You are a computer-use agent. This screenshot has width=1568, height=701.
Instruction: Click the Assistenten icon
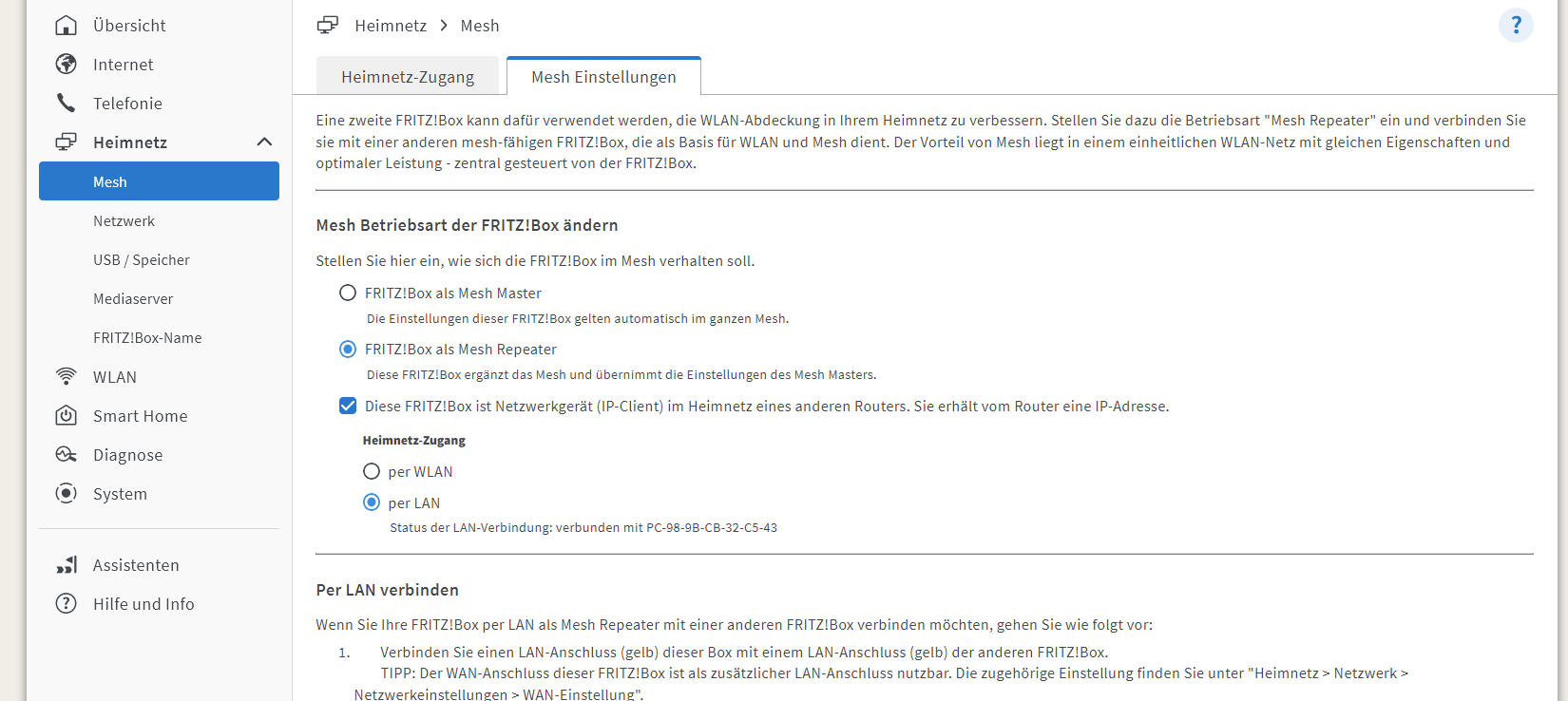66,564
